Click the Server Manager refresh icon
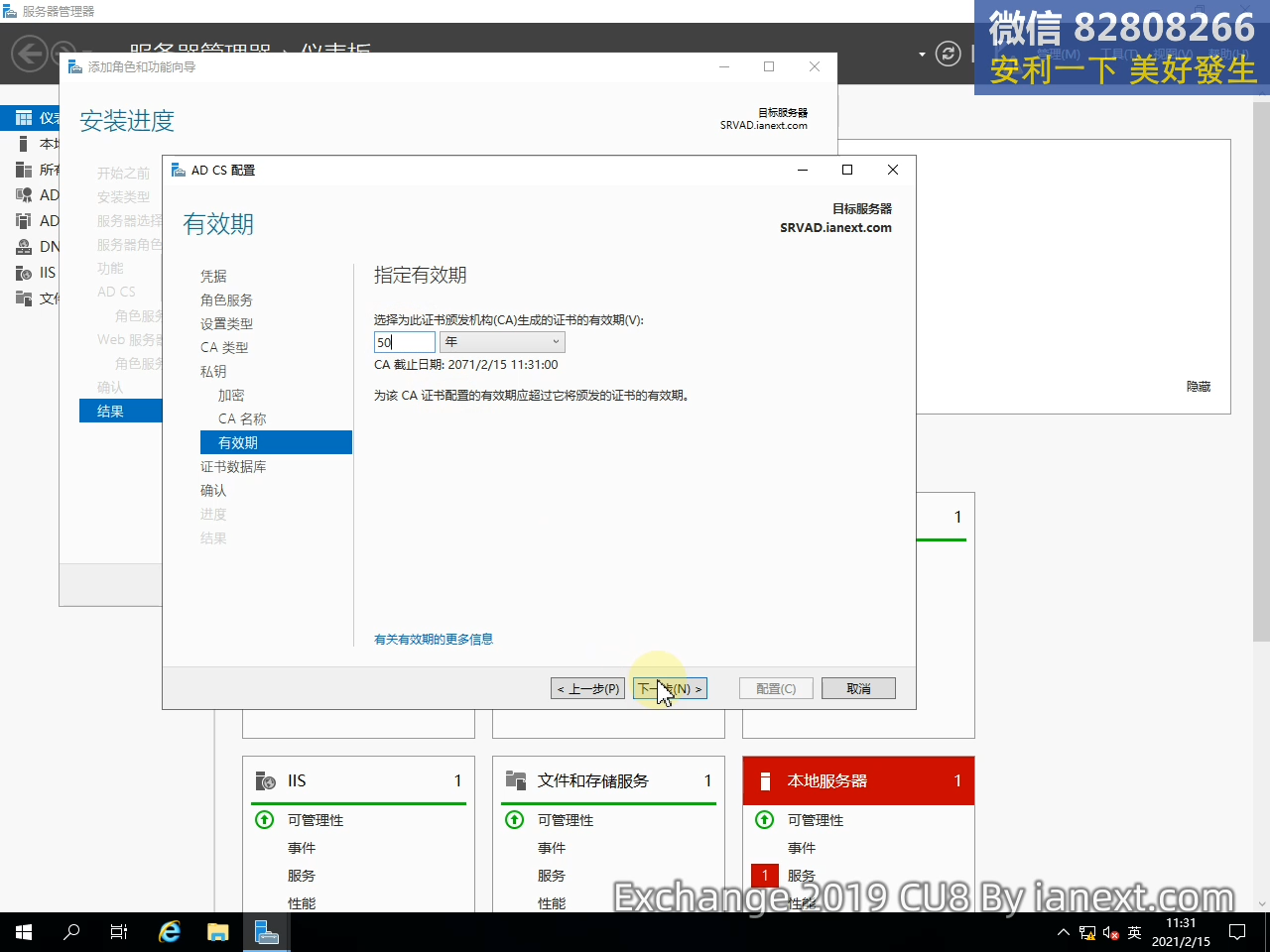This screenshot has height=952, width=1270. pyautogui.click(x=949, y=54)
